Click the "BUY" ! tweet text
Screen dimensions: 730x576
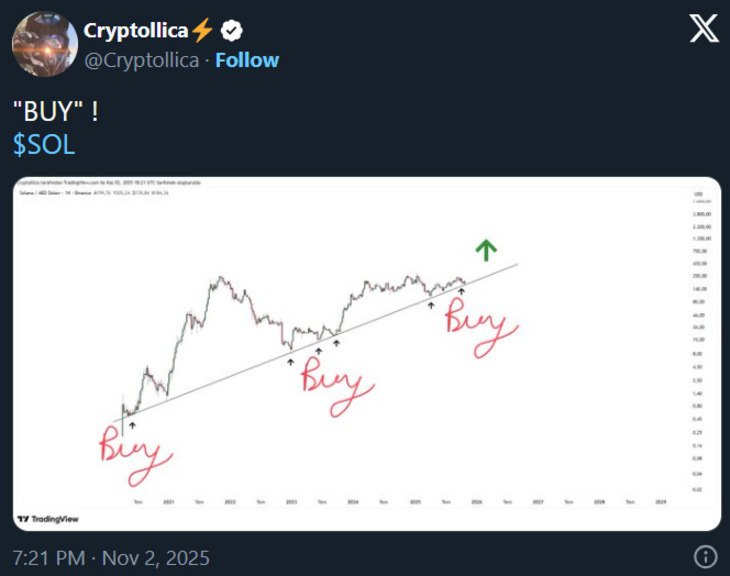tap(55, 111)
